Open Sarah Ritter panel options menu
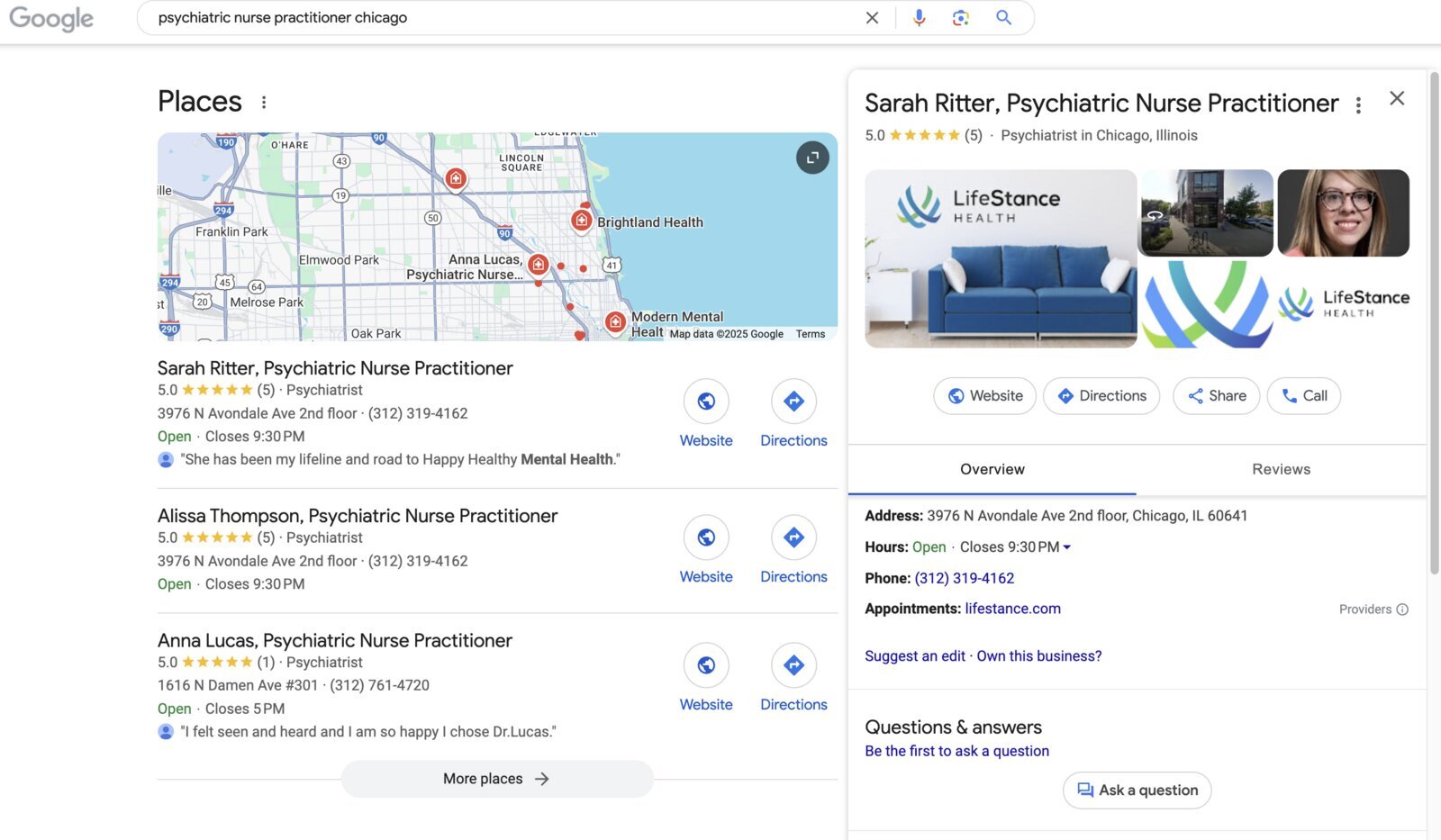The width and height of the screenshot is (1441, 840). [1358, 105]
